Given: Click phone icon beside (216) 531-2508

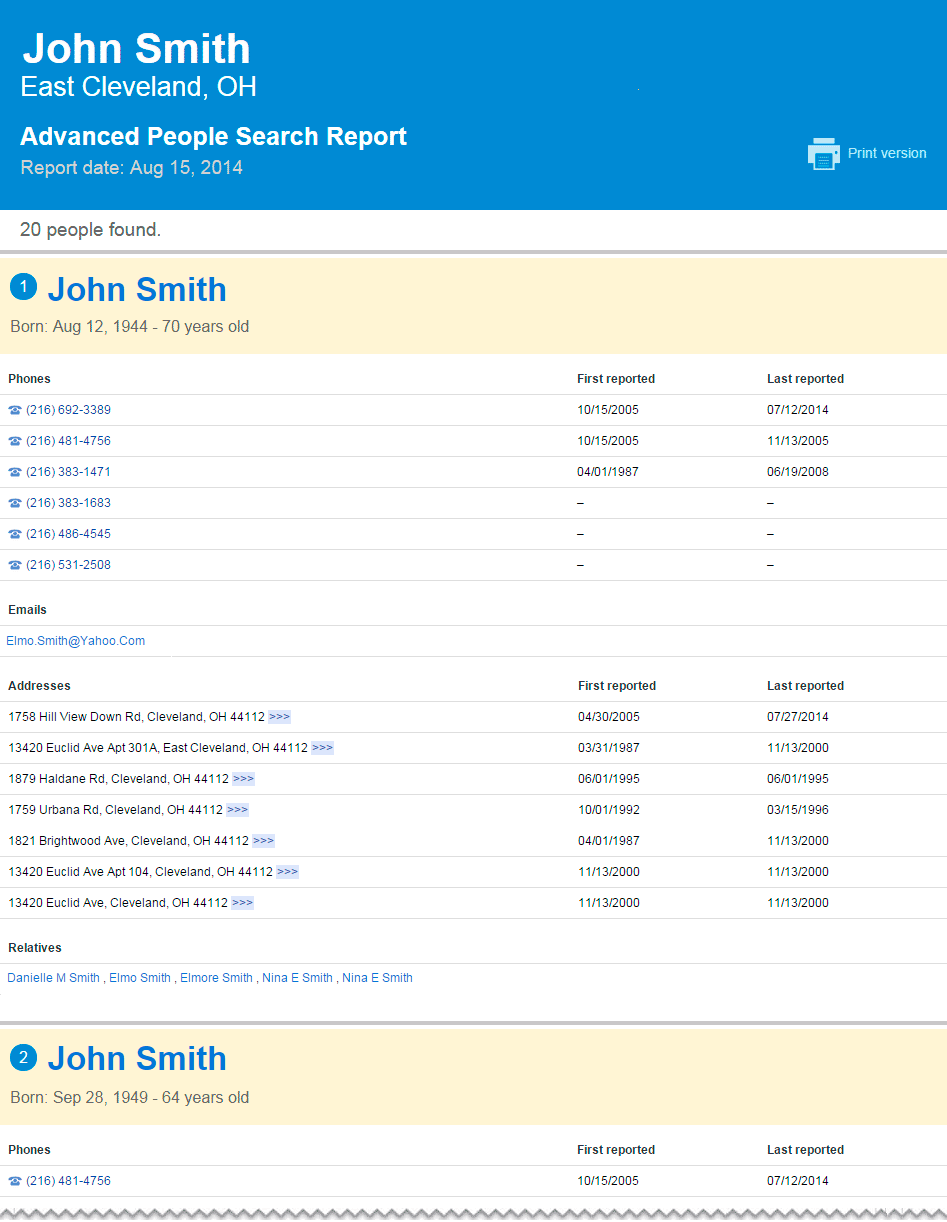Looking at the screenshot, I should tap(15, 565).
